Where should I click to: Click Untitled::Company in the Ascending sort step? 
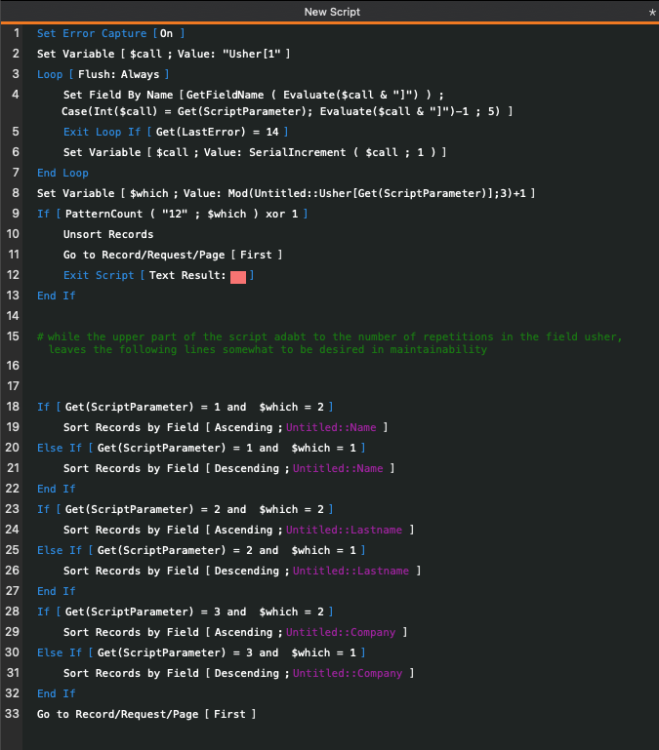[341, 632]
